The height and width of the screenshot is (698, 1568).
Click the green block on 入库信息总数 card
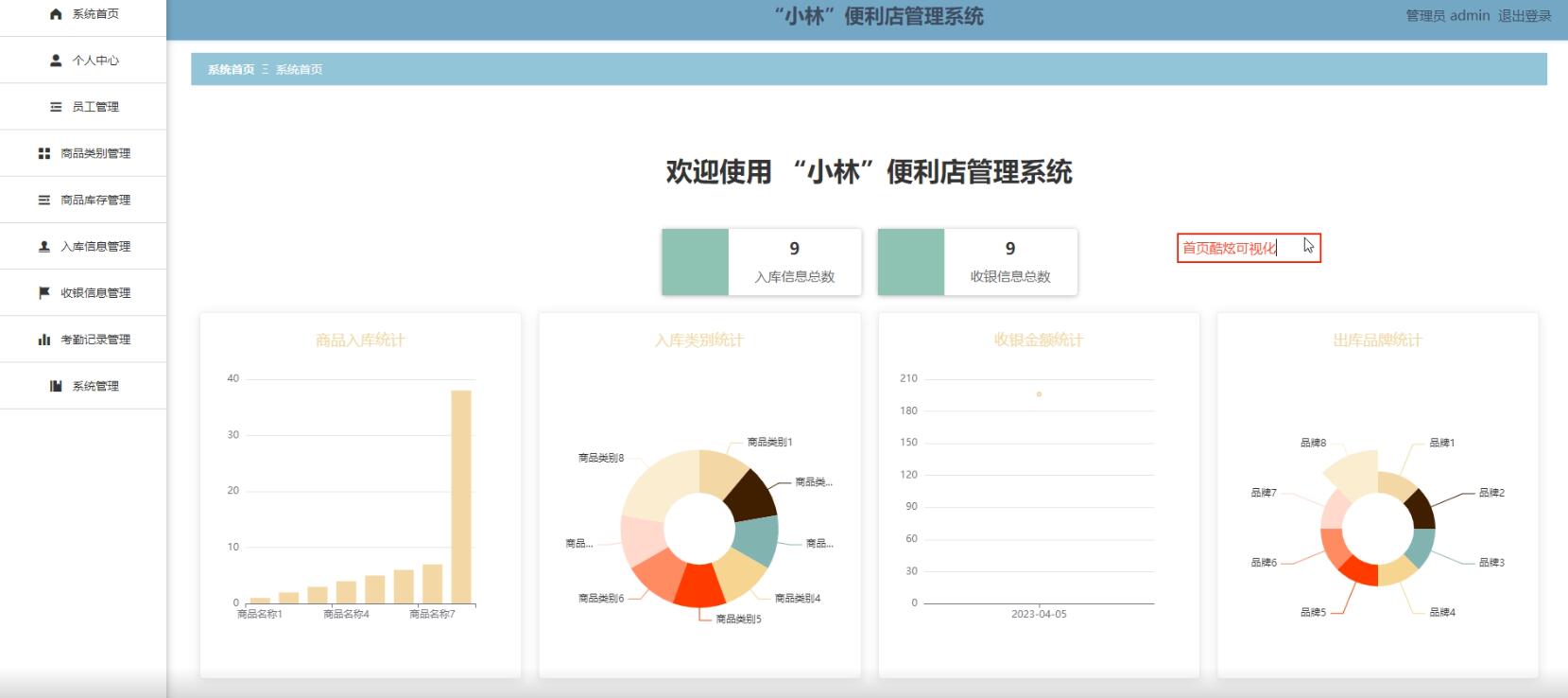click(x=695, y=262)
